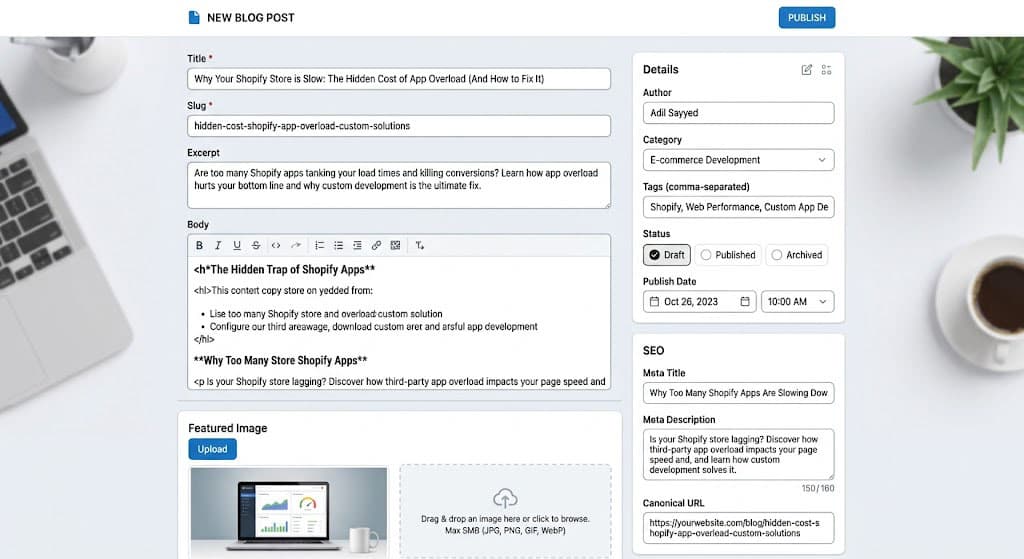Click the excerpt resize handle corner

[x=607, y=205]
